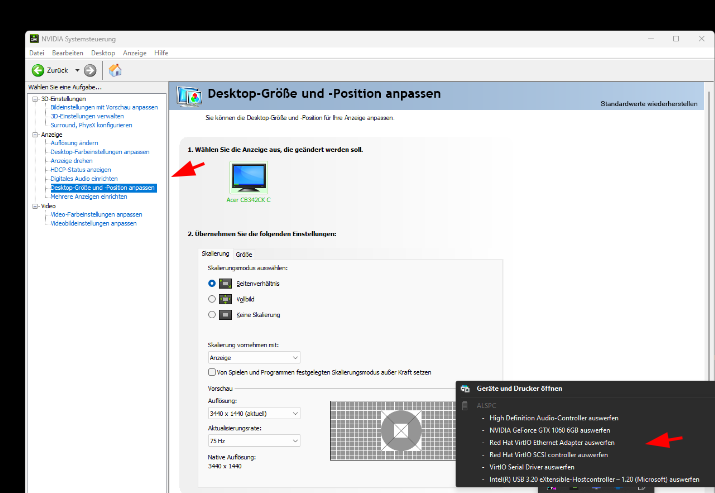This screenshot has height=493, width=715.
Task: Open HDCP-Status anzeigen page
Action: (x=81, y=170)
